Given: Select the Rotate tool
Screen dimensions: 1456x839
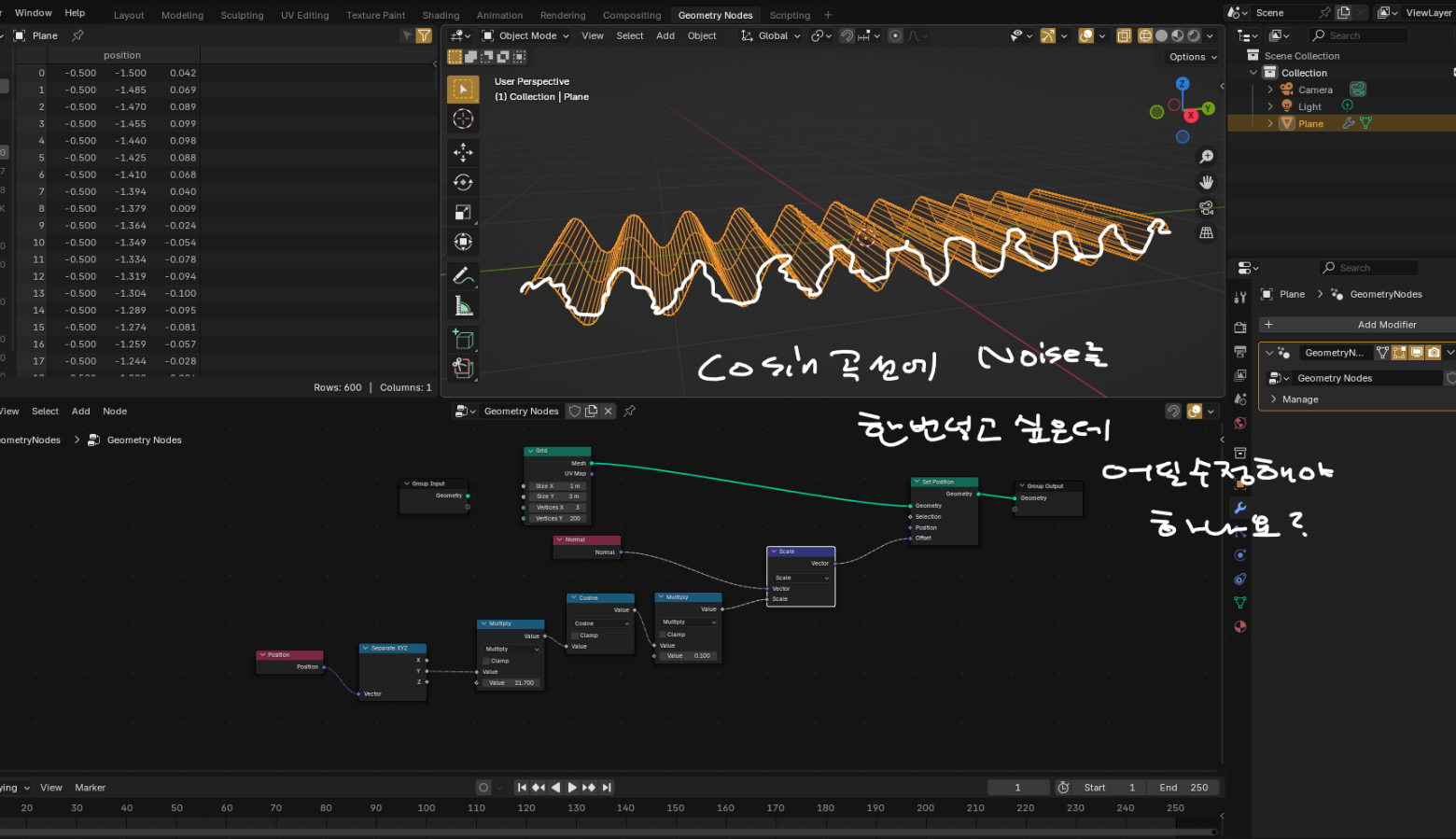Looking at the screenshot, I should pyautogui.click(x=463, y=182).
